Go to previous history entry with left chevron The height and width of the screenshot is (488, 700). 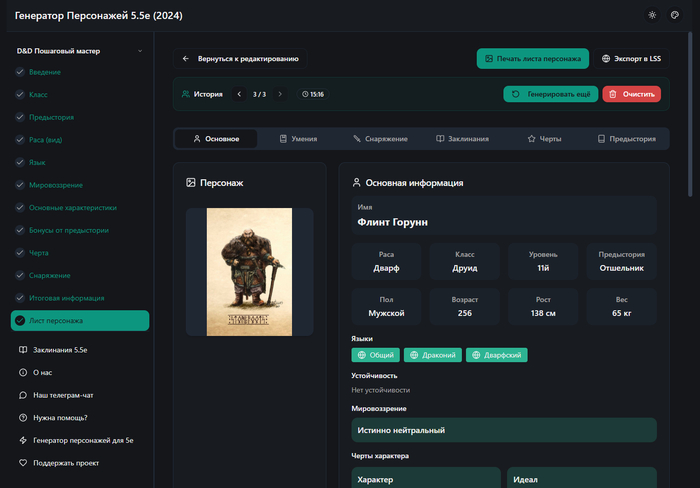click(x=239, y=94)
